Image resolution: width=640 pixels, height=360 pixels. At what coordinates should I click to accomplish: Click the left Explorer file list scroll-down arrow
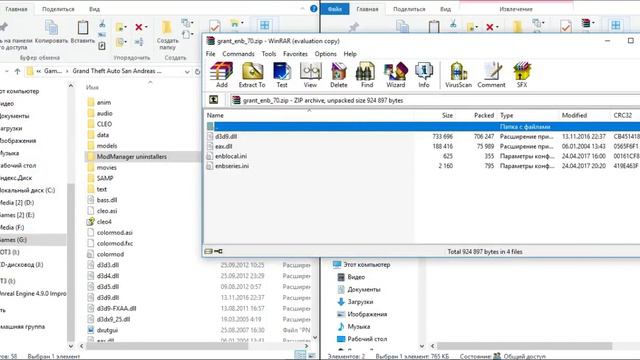click(315, 337)
